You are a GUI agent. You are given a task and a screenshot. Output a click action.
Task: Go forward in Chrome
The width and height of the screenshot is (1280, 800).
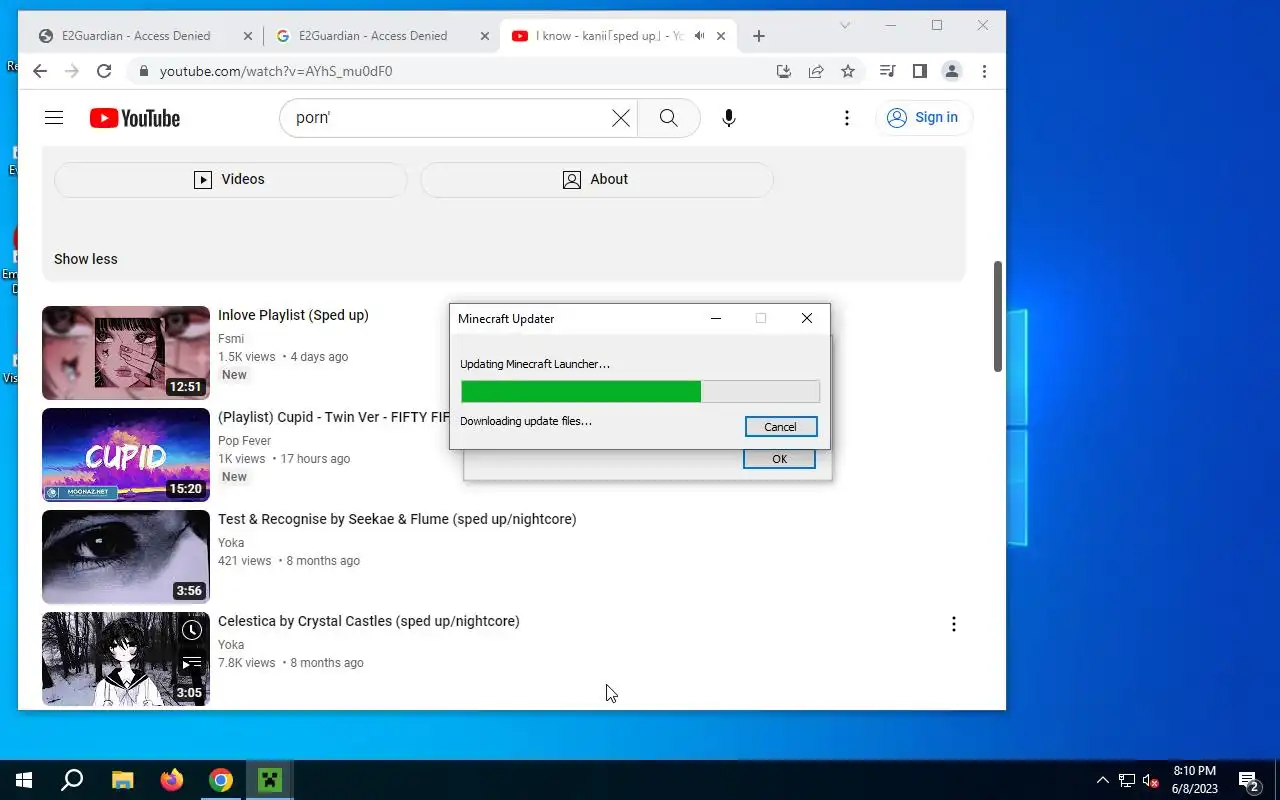coord(72,71)
